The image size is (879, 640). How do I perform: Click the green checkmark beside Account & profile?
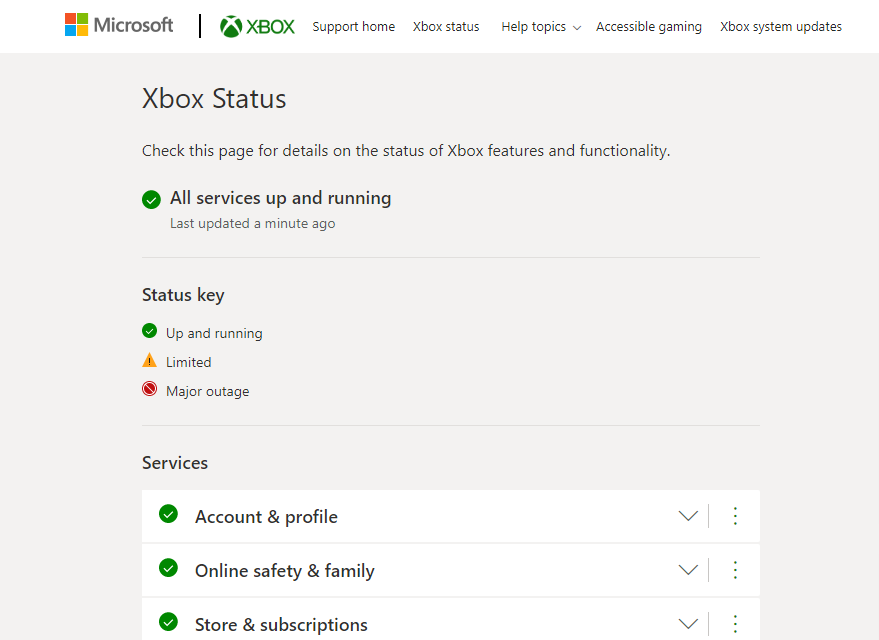point(168,516)
